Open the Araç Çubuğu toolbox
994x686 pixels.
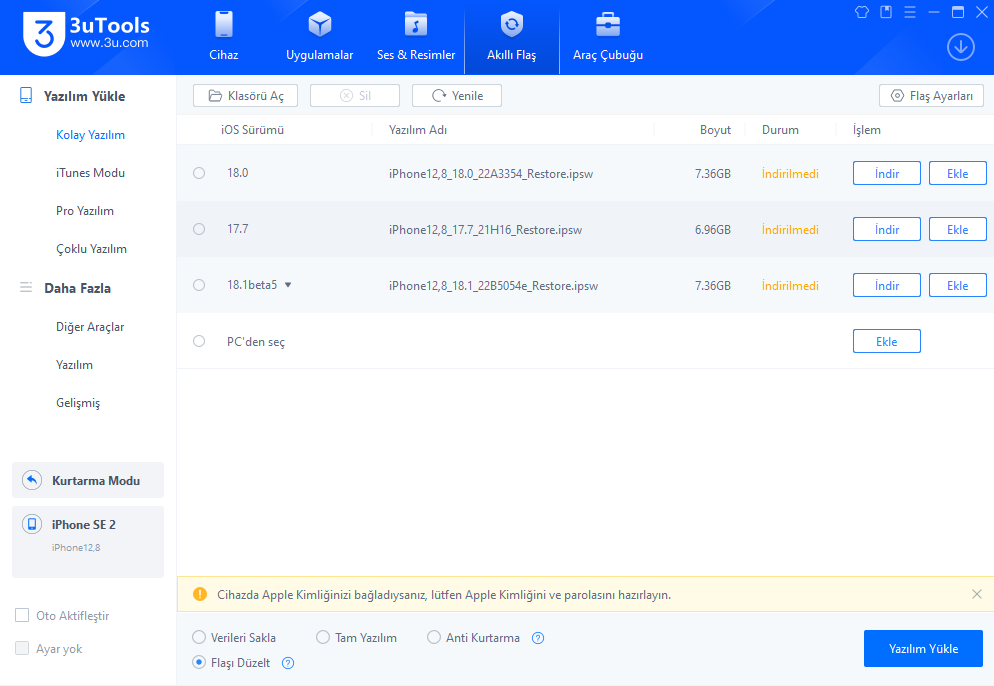click(x=608, y=37)
